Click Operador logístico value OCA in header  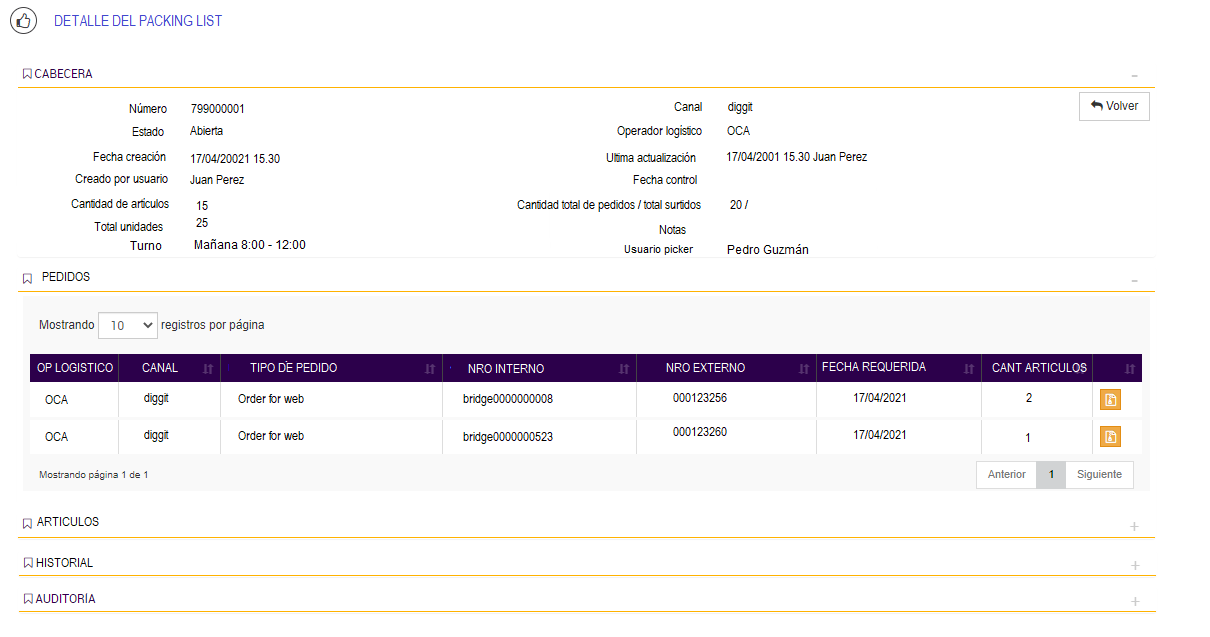pos(738,131)
